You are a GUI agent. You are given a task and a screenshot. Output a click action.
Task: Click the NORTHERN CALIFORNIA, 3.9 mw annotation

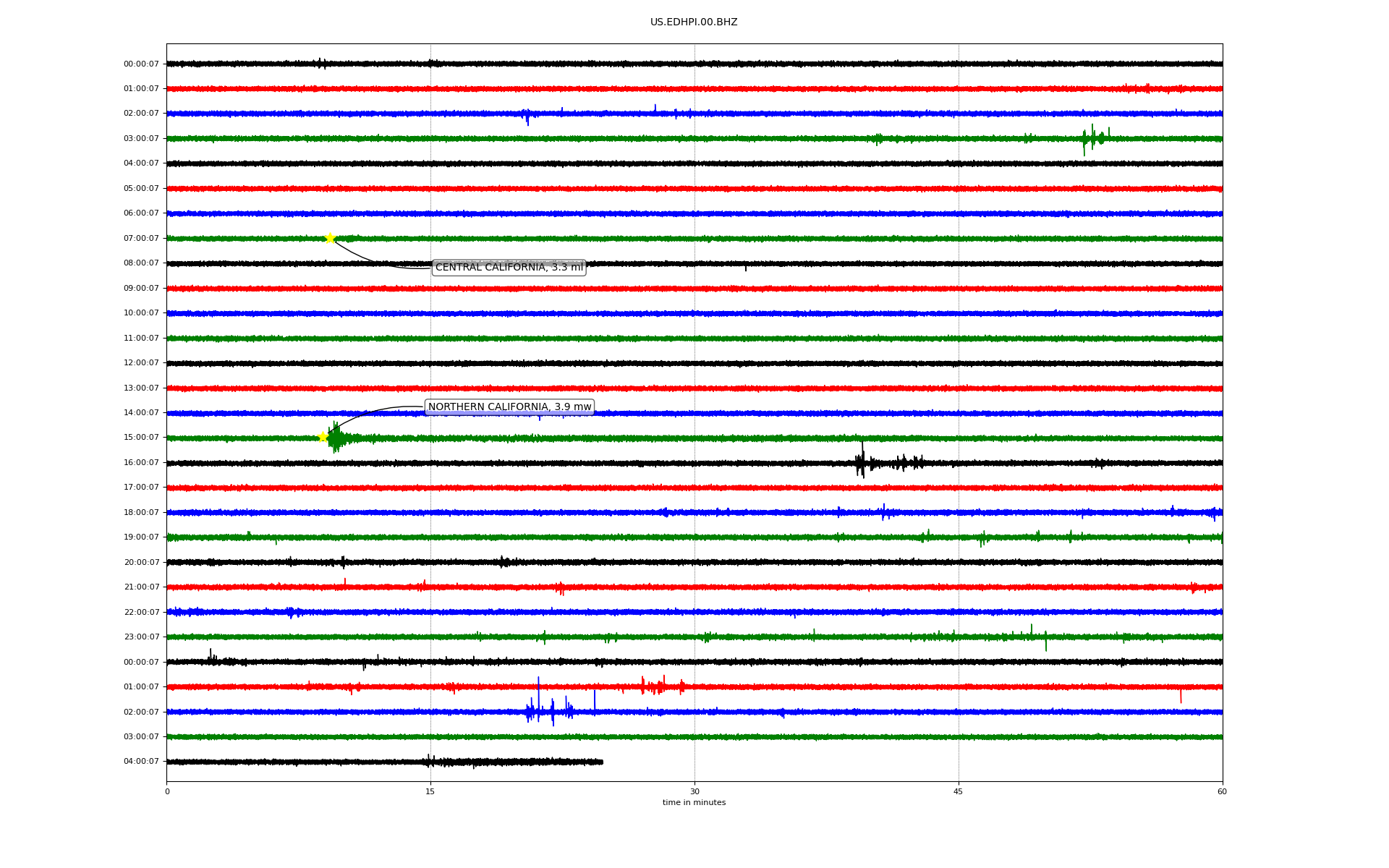(x=509, y=407)
